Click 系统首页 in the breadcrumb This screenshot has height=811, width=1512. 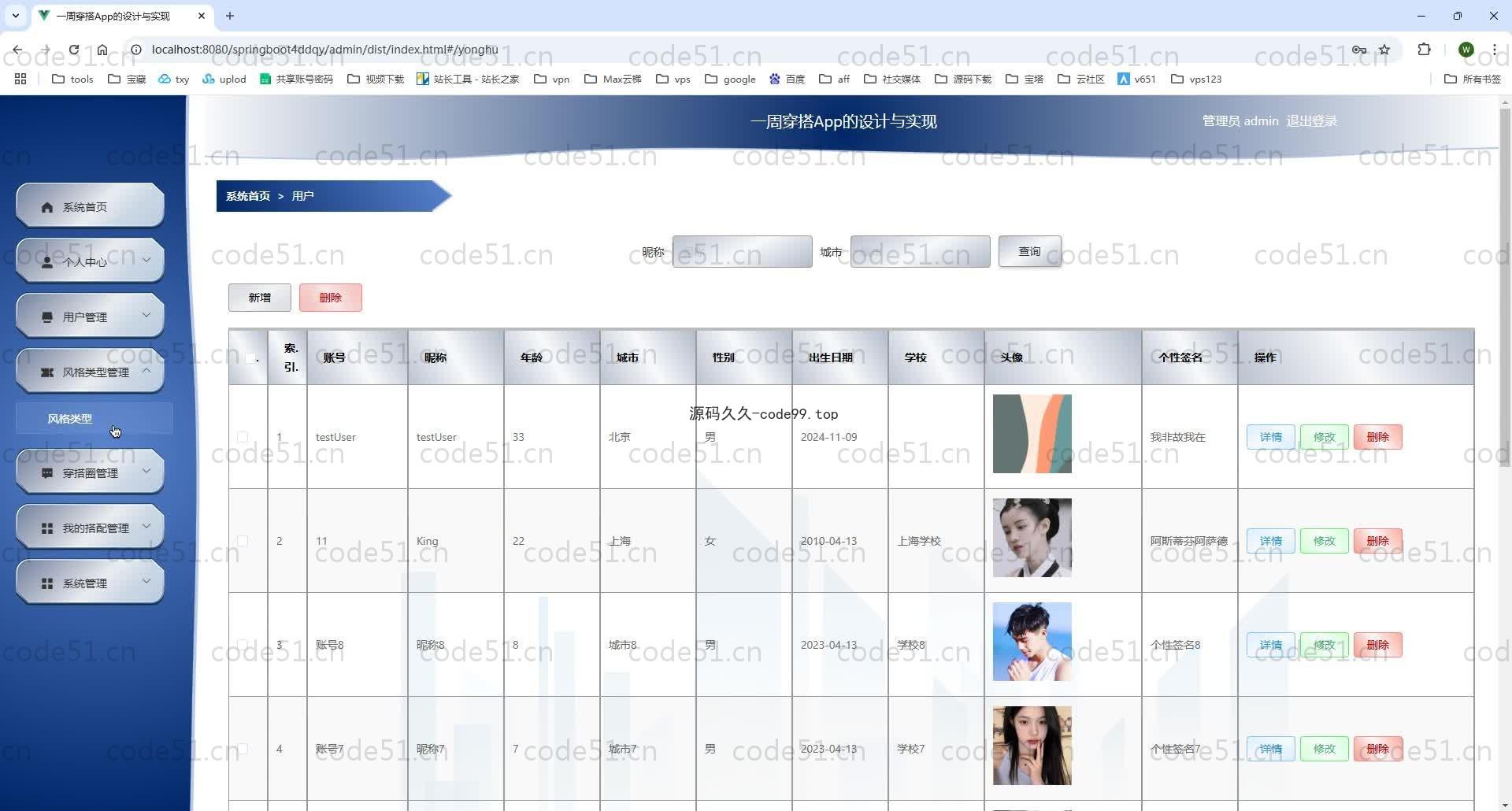[x=248, y=196]
